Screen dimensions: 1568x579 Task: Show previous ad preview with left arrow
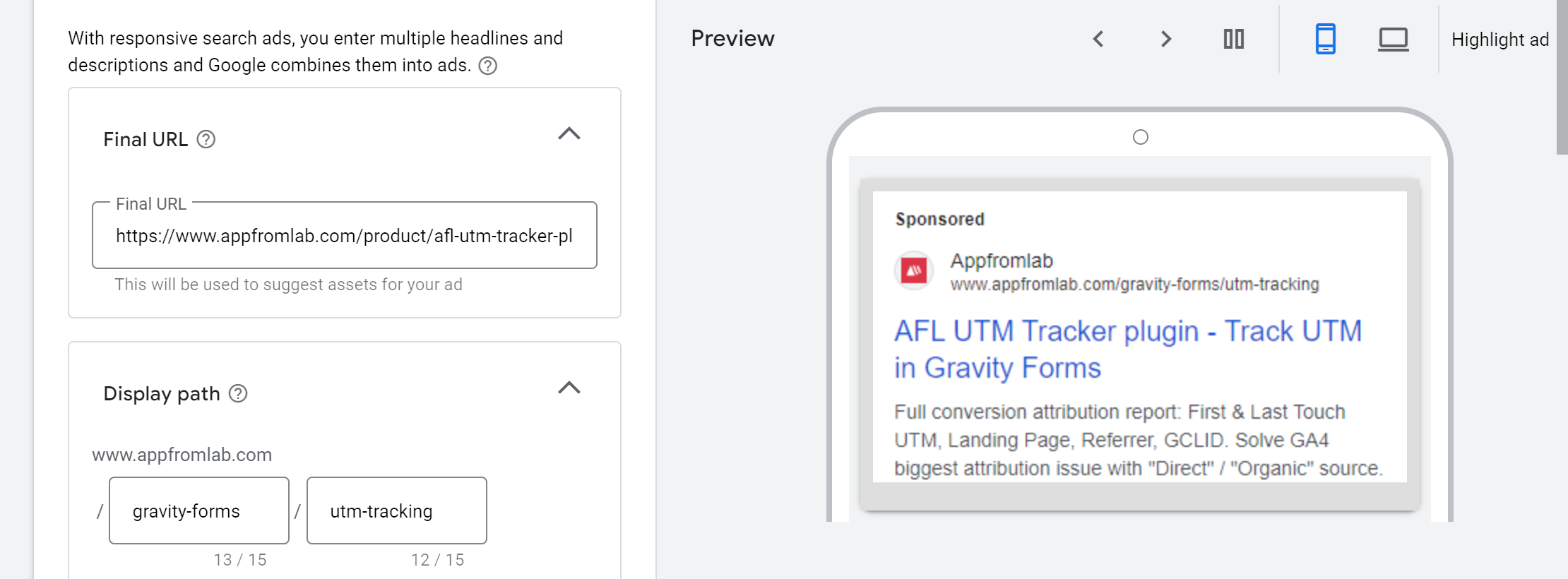pos(1098,39)
